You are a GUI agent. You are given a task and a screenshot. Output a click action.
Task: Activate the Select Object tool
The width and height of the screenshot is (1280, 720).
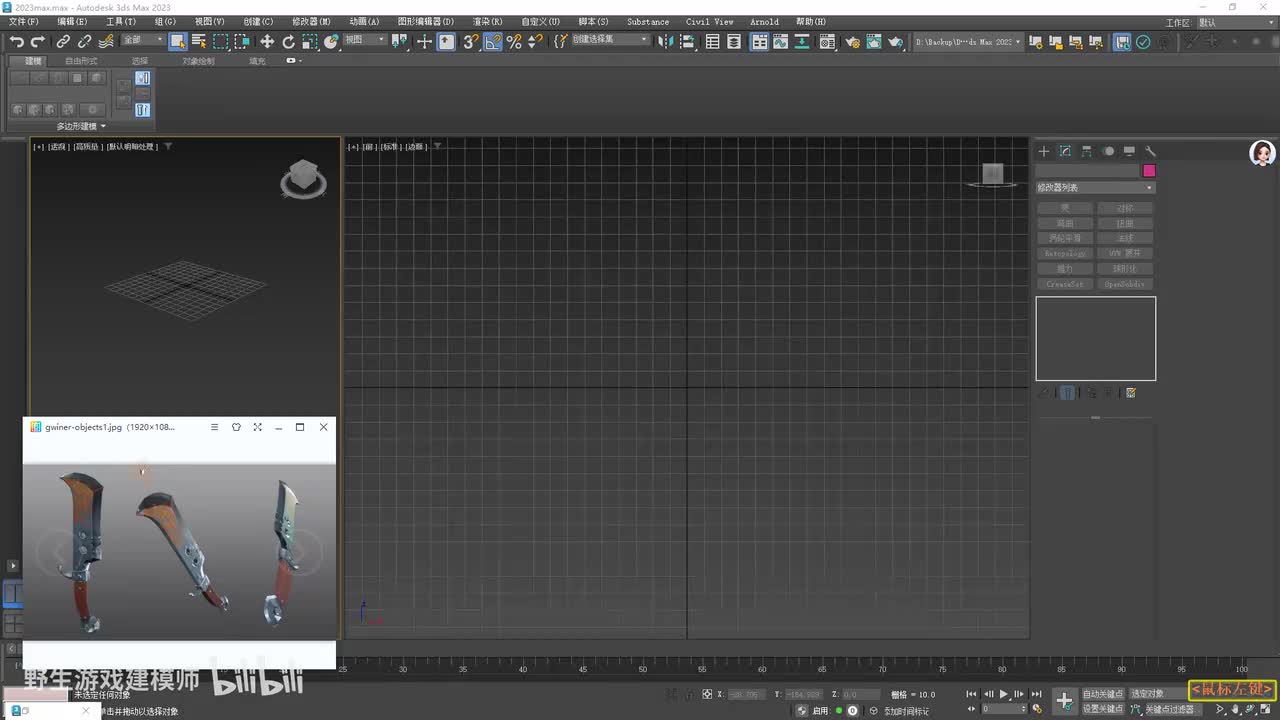pos(178,41)
